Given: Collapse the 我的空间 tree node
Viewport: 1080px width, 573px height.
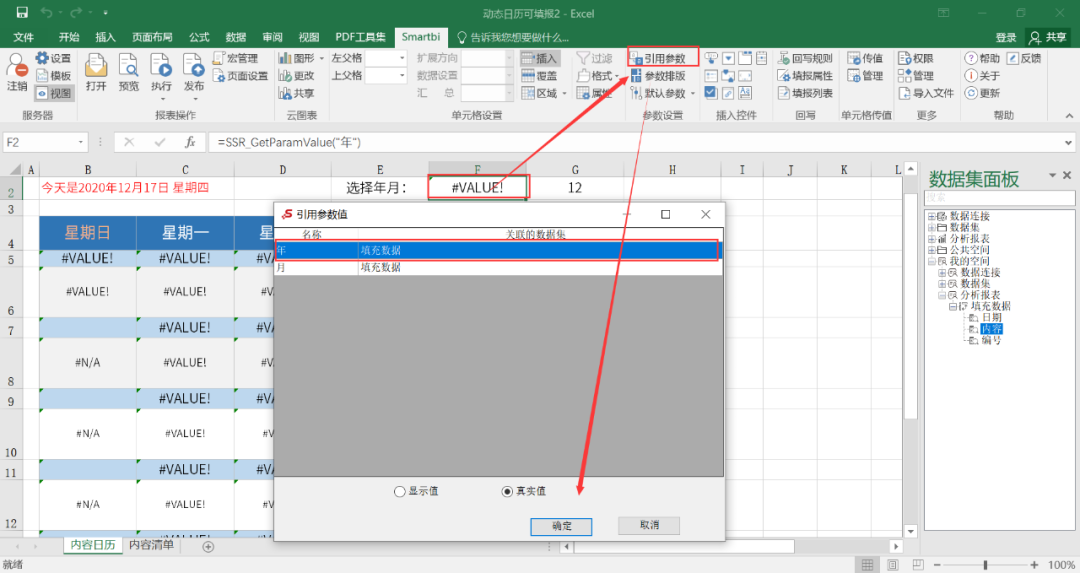Looking at the screenshot, I should pyautogui.click(x=931, y=262).
